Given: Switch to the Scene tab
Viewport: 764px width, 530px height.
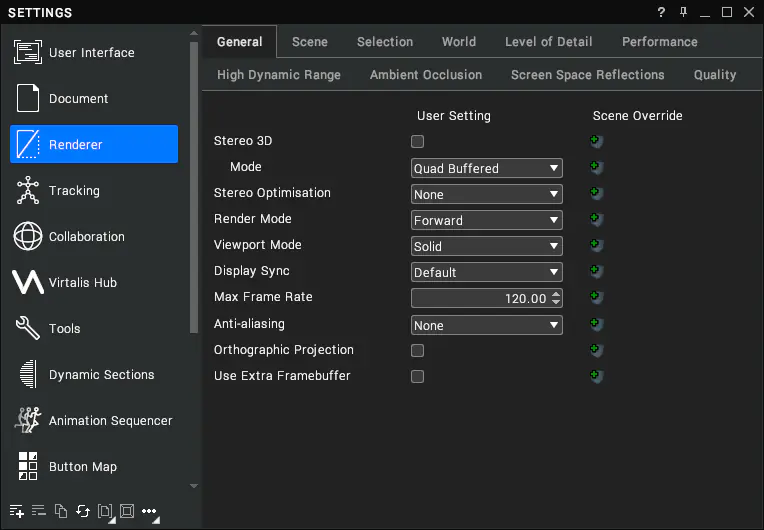Looking at the screenshot, I should coord(310,42).
